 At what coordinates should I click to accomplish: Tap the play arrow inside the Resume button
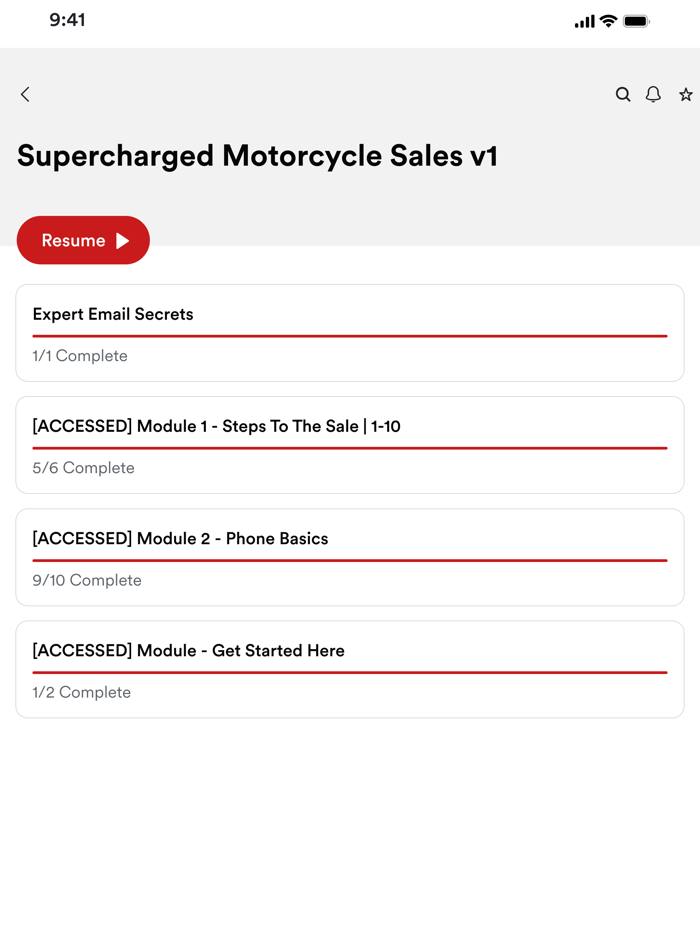pos(122,240)
